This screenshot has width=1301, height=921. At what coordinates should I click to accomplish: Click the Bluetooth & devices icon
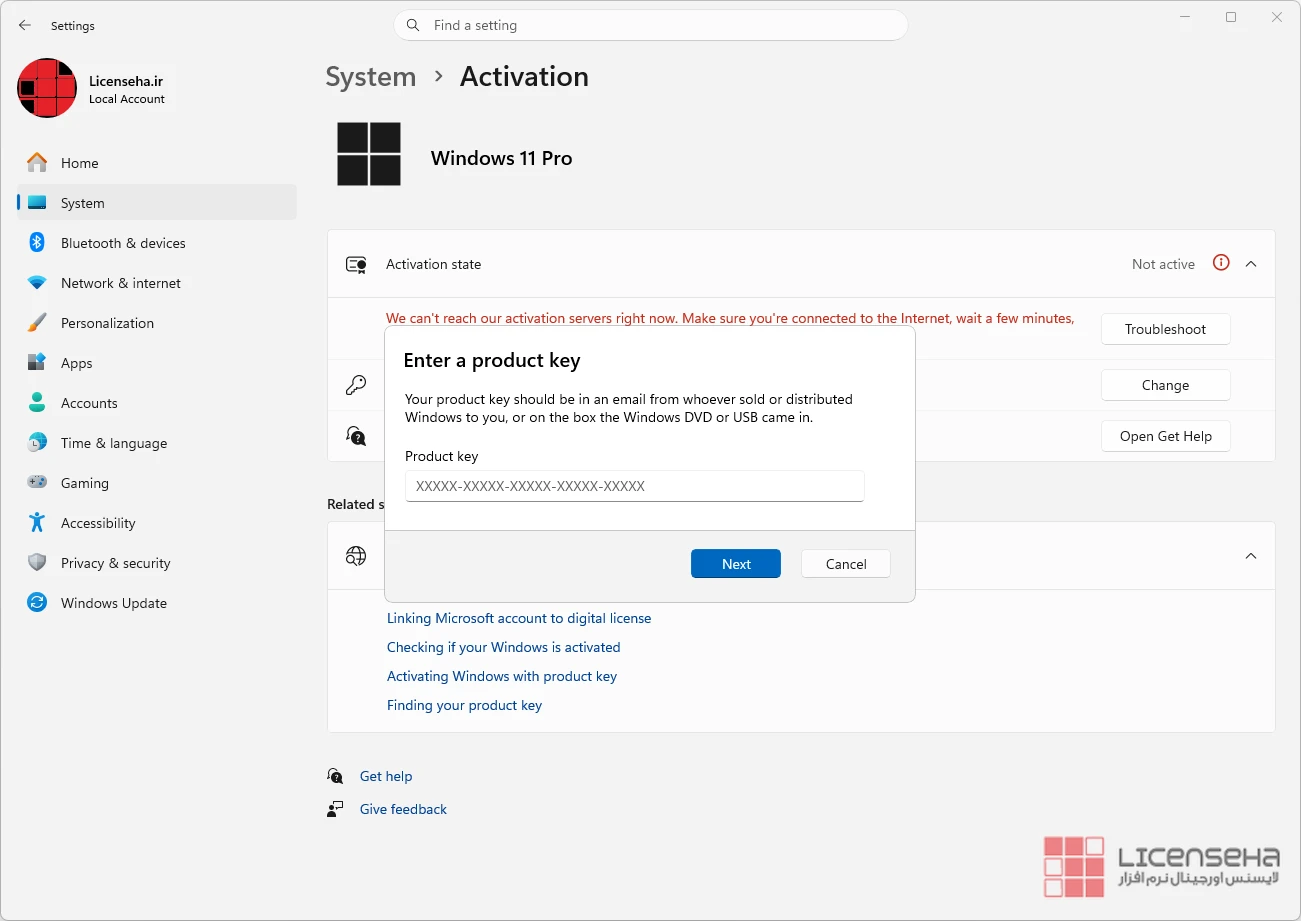point(37,243)
